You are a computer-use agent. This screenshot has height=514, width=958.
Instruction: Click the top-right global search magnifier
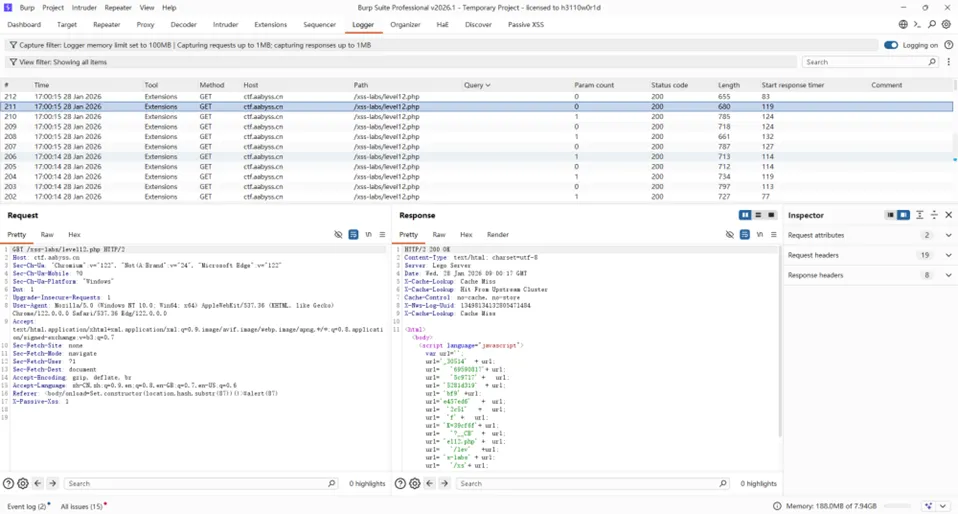(932, 24)
